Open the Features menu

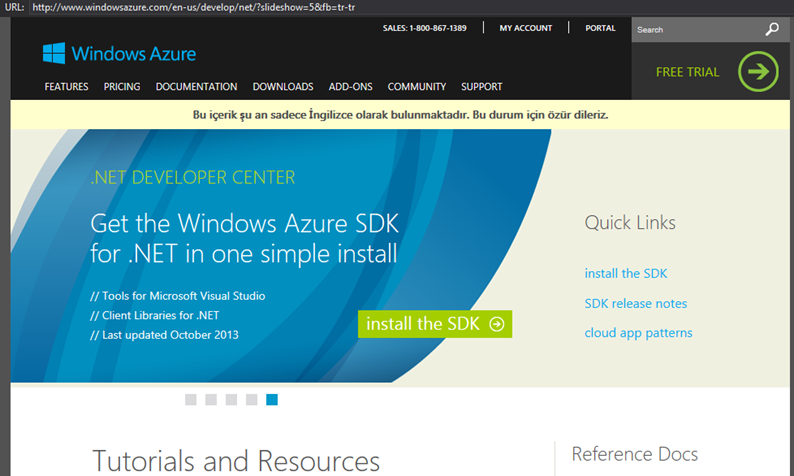point(66,87)
